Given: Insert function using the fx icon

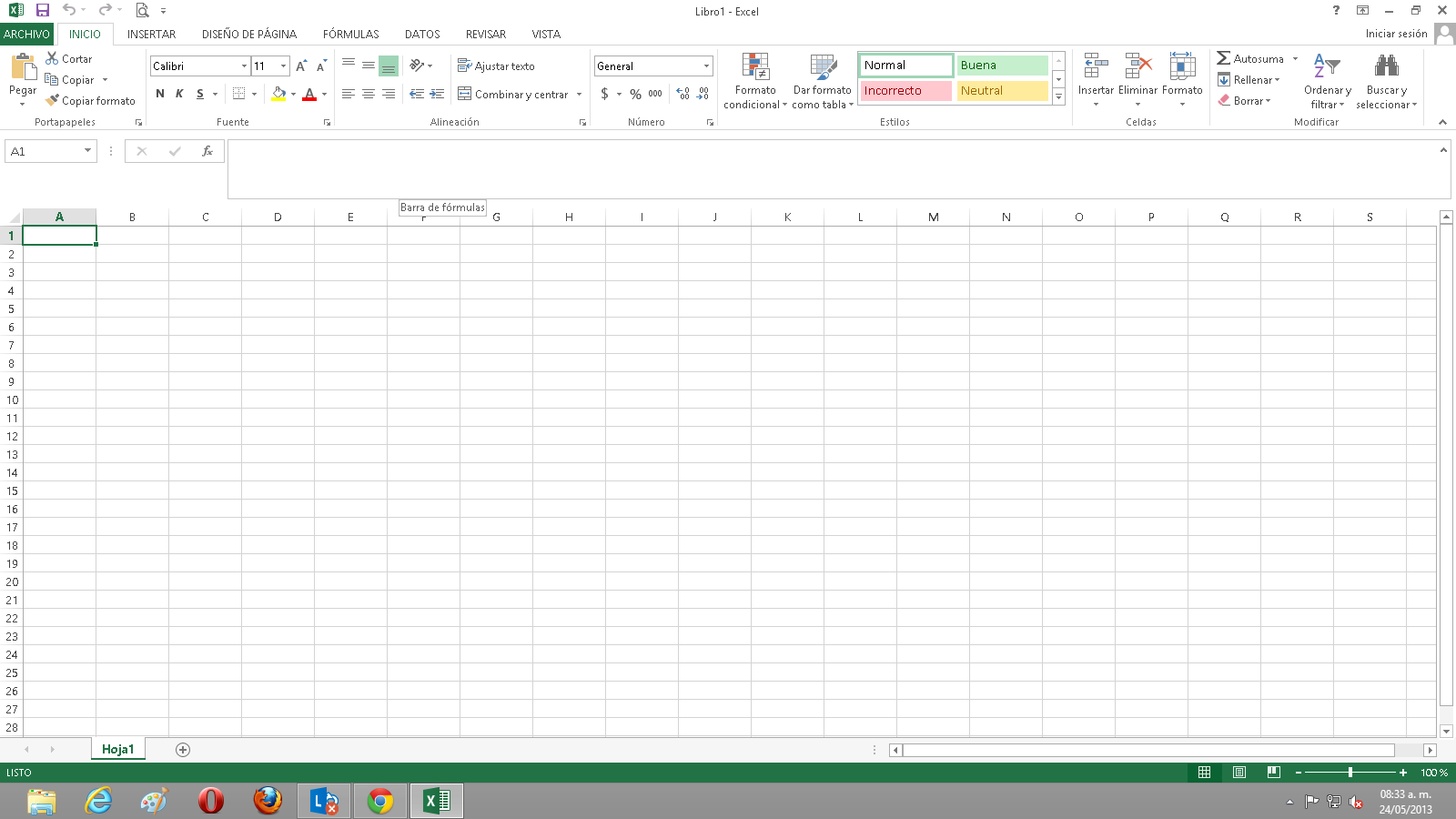Looking at the screenshot, I should coord(206,151).
